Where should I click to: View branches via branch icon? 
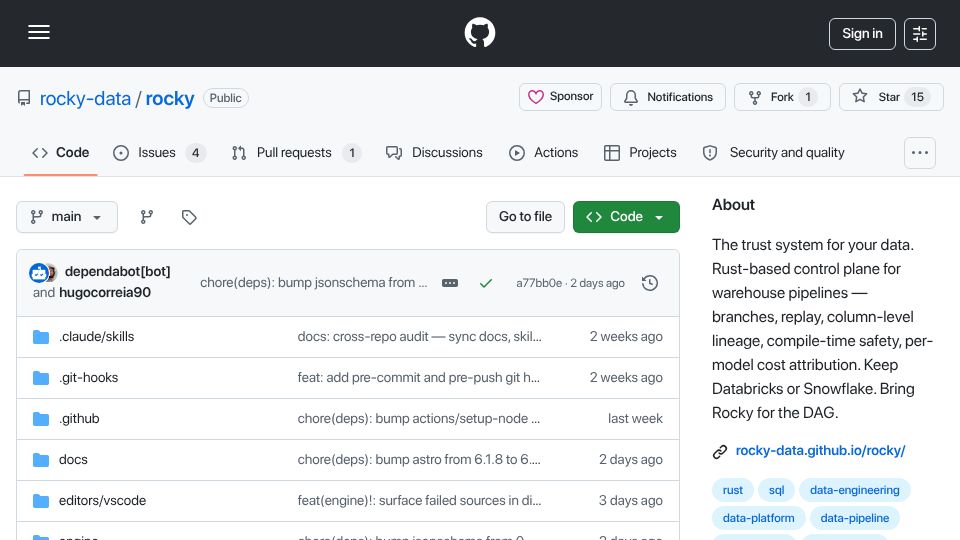point(146,217)
